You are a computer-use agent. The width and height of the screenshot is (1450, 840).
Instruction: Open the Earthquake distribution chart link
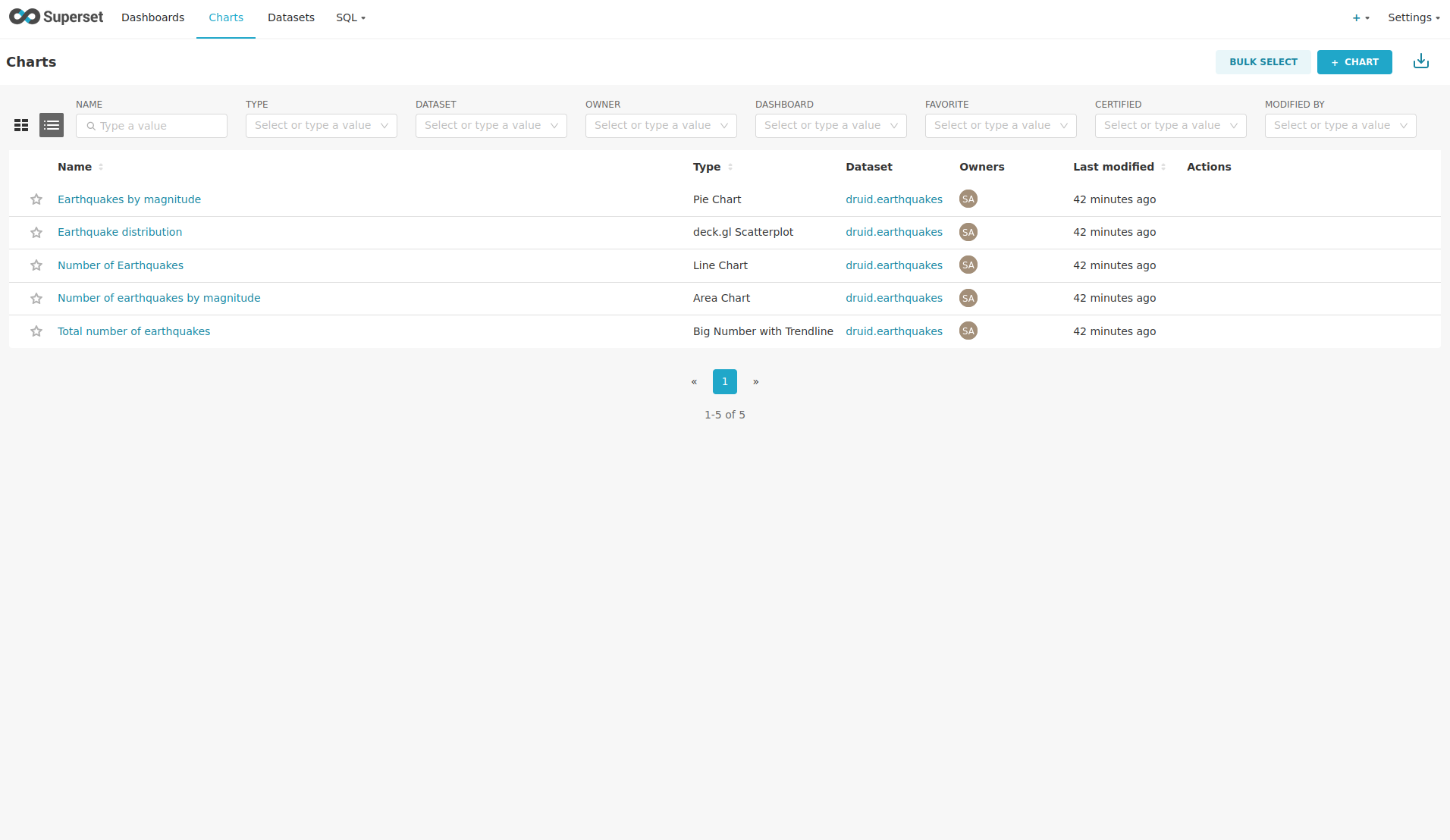coord(120,232)
